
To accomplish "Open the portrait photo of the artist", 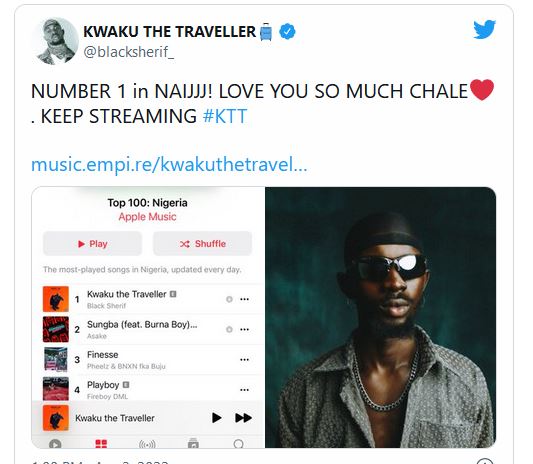I will (380, 317).
